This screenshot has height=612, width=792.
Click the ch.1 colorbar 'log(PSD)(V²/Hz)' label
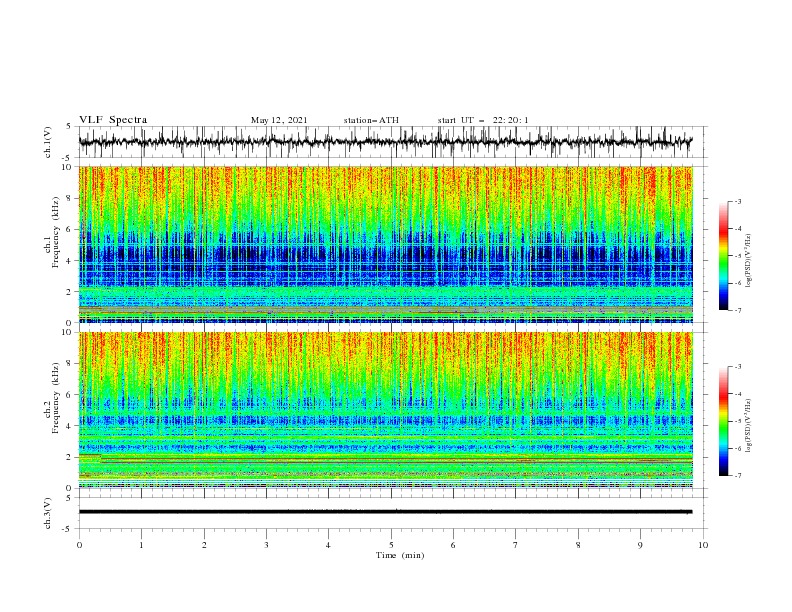(x=749, y=261)
